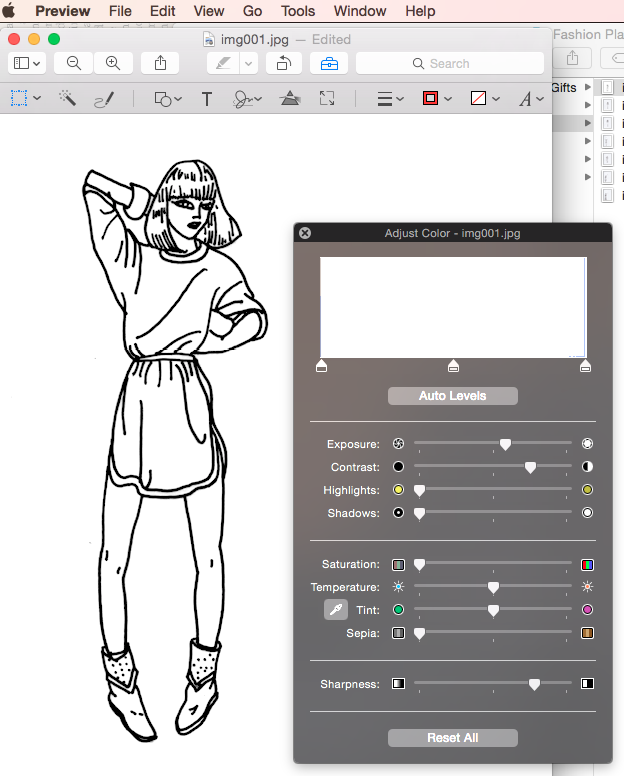The image size is (624, 776).
Task: Click the Edited label in the title bar
Action: click(x=331, y=39)
